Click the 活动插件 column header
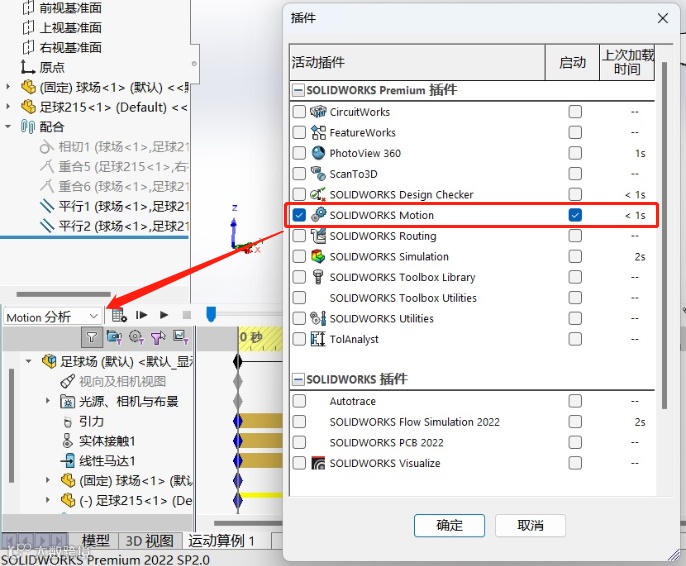Image resolution: width=686 pixels, height=566 pixels. tap(417, 62)
